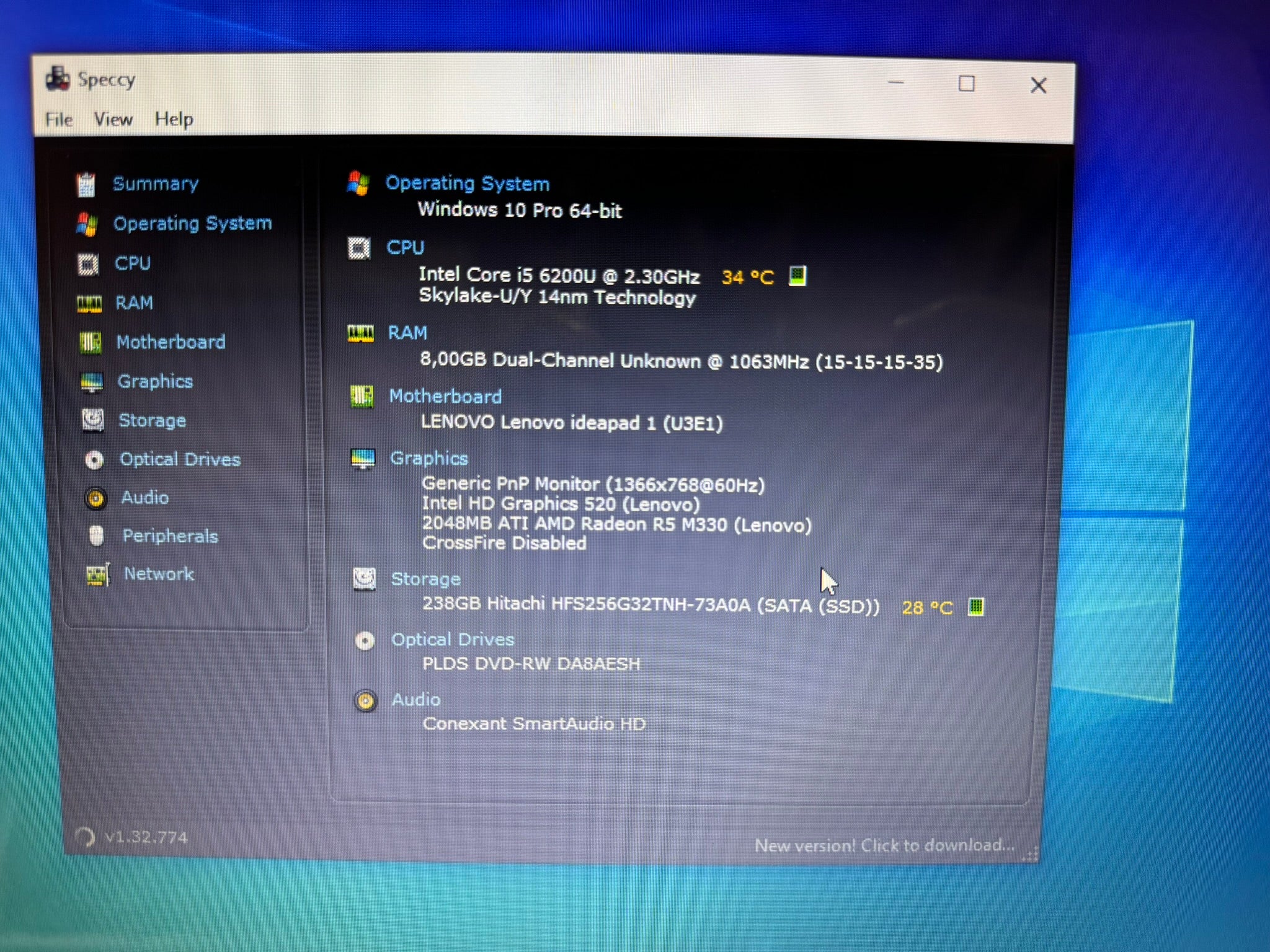1270x952 pixels.
Task: Click 'Skylake-U/Y 14nm Technology' text
Action: point(557,297)
